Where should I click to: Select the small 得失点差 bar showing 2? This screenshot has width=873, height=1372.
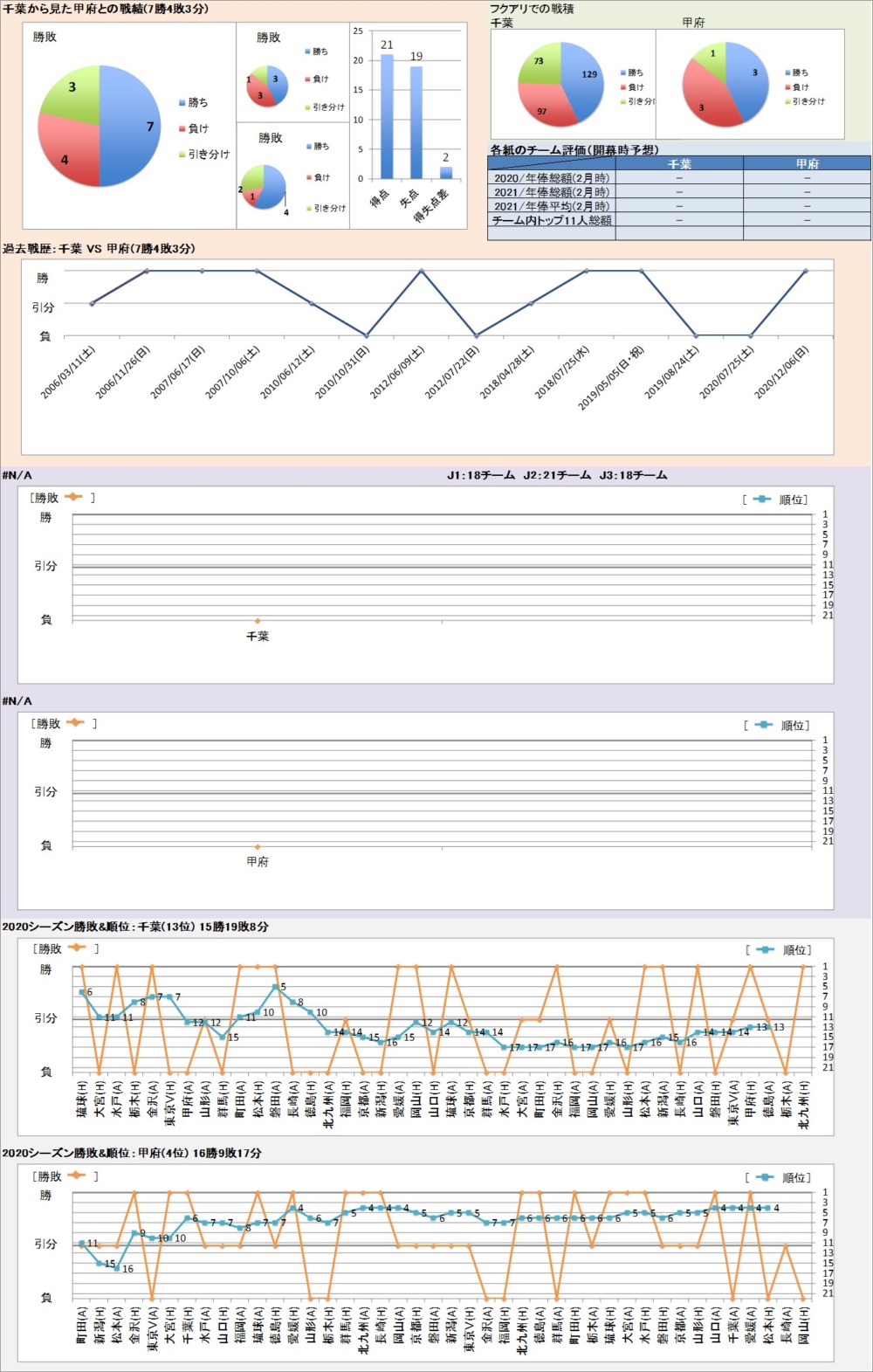(446, 172)
